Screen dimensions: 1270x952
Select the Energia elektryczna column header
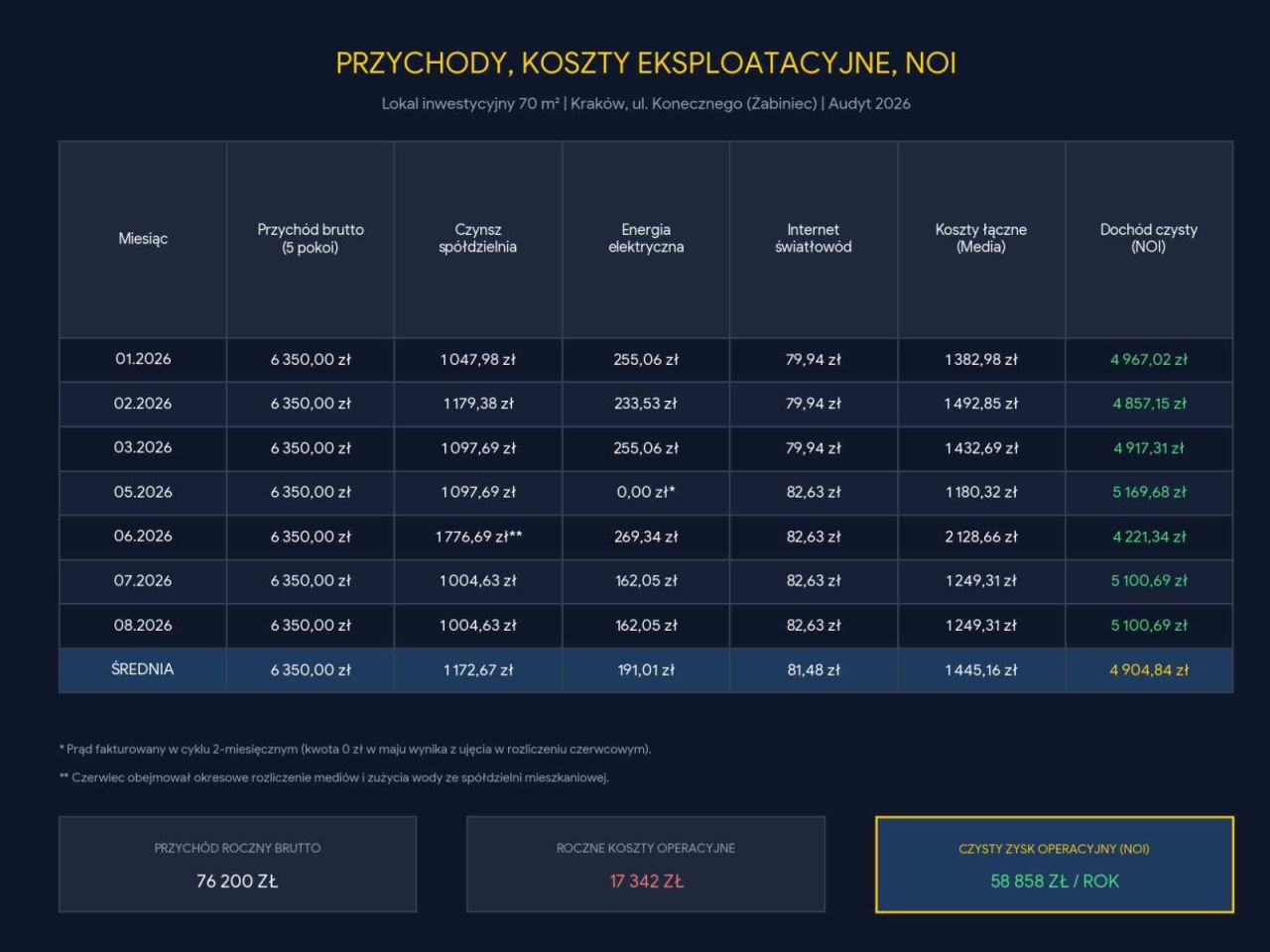tap(646, 239)
